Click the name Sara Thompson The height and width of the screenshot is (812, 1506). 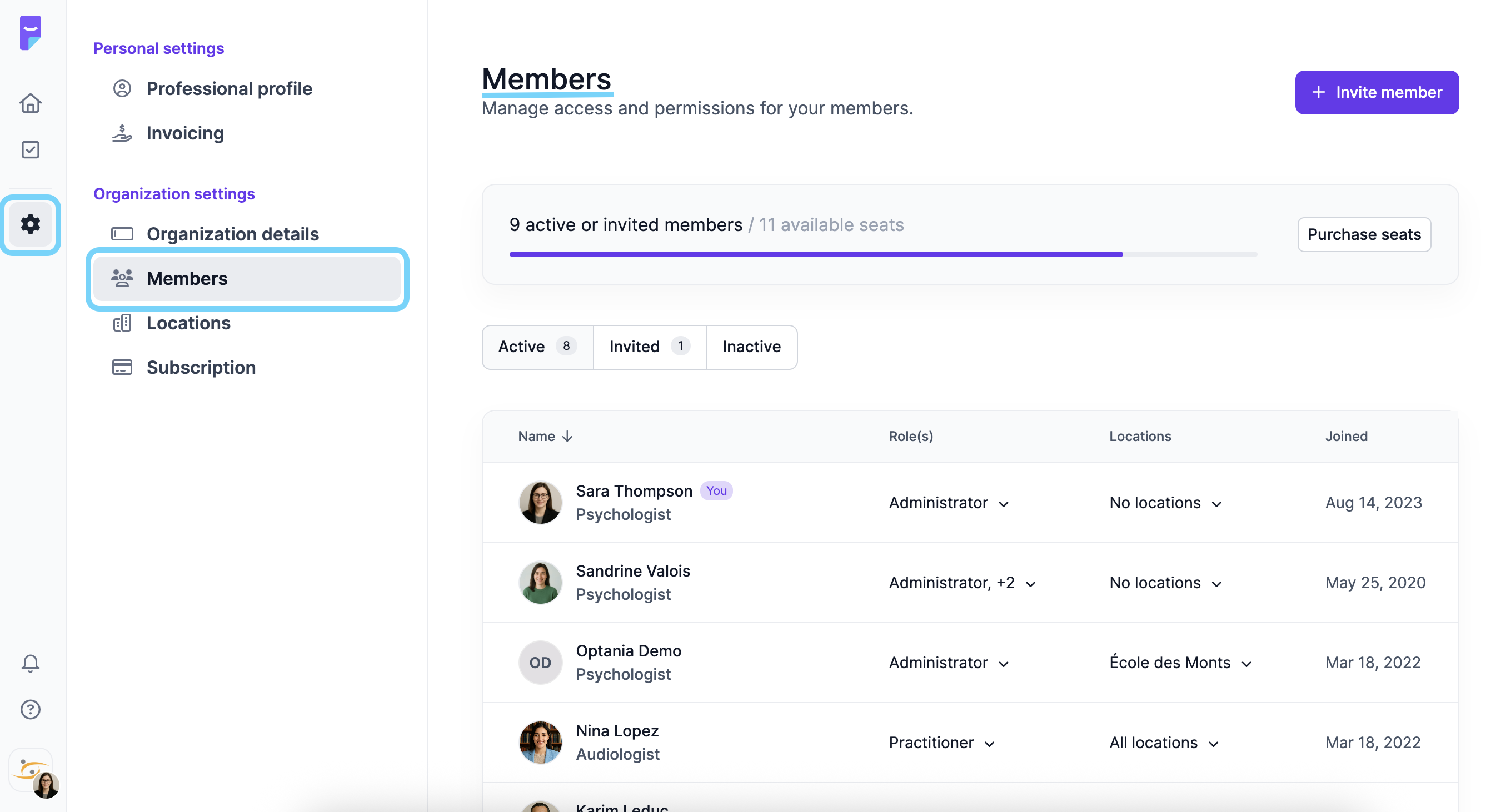pyautogui.click(x=634, y=491)
